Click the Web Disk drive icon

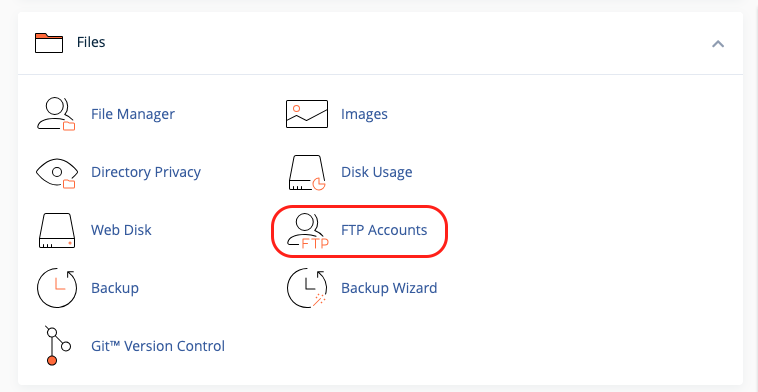(x=57, y=231)
